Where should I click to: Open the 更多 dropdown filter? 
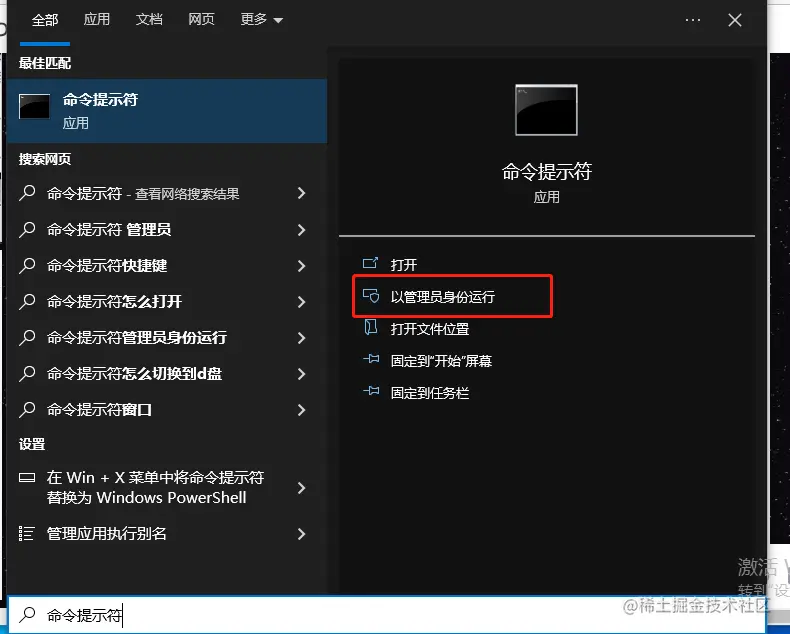pyautogui.click(x=261, y=20)
